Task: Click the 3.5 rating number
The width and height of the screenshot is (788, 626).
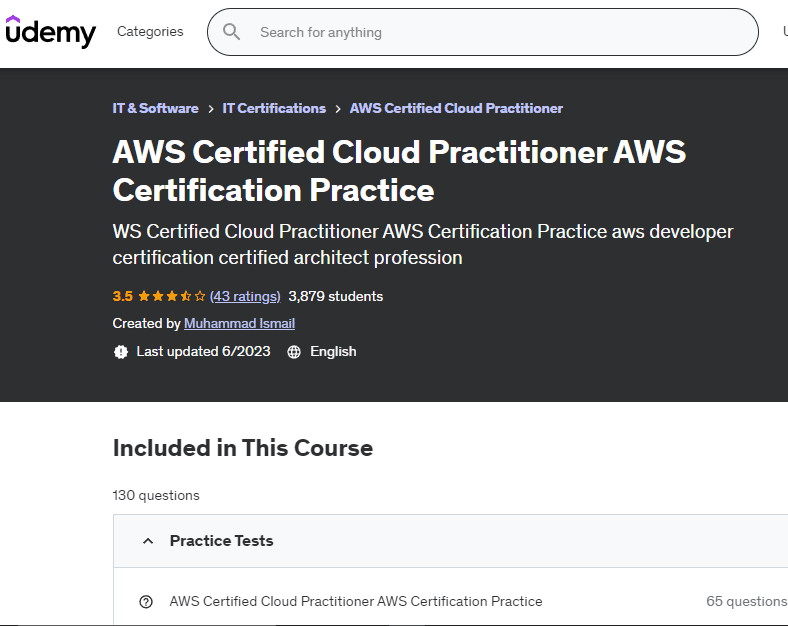Action: pyautogui.click(x=122, y=296)
